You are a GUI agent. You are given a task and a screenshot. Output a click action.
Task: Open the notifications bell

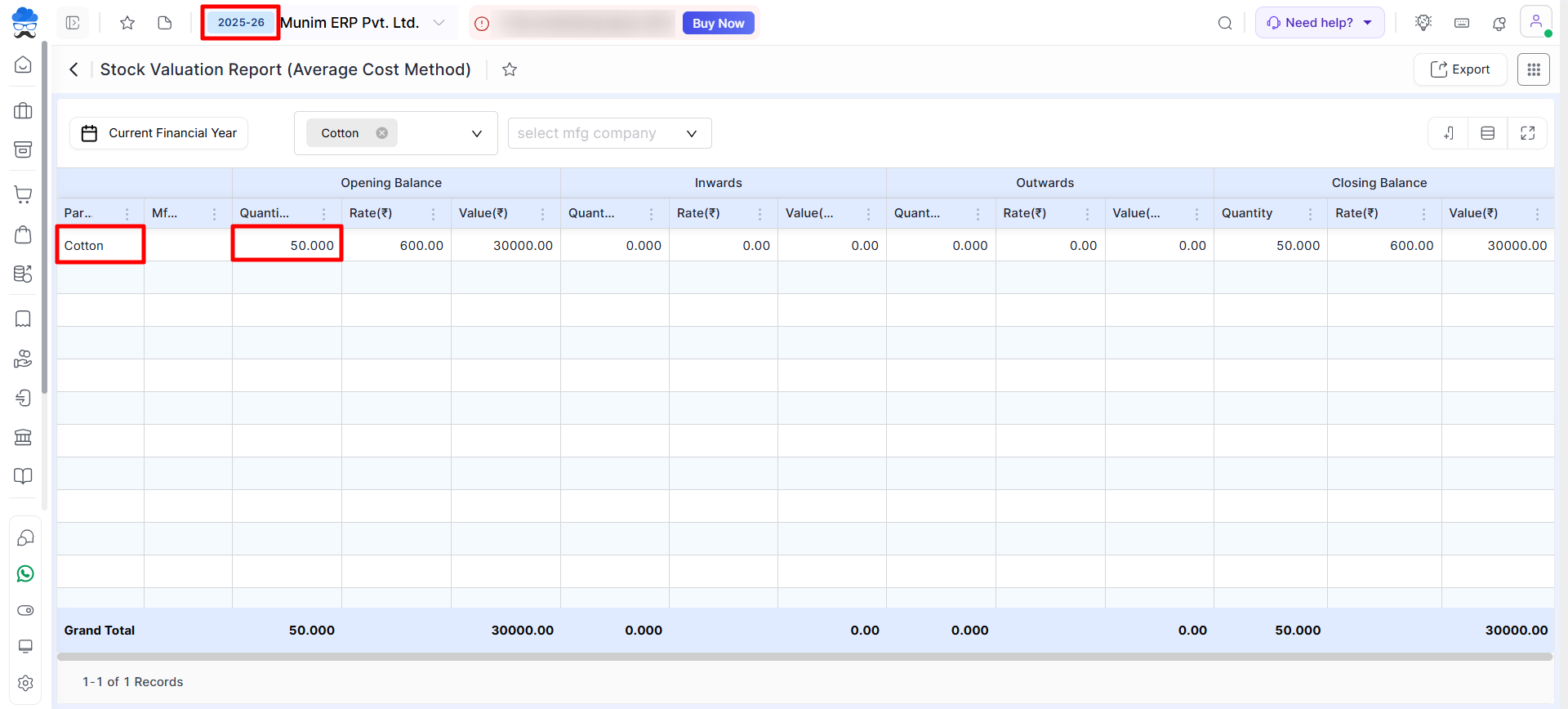tap(1499, 23)
